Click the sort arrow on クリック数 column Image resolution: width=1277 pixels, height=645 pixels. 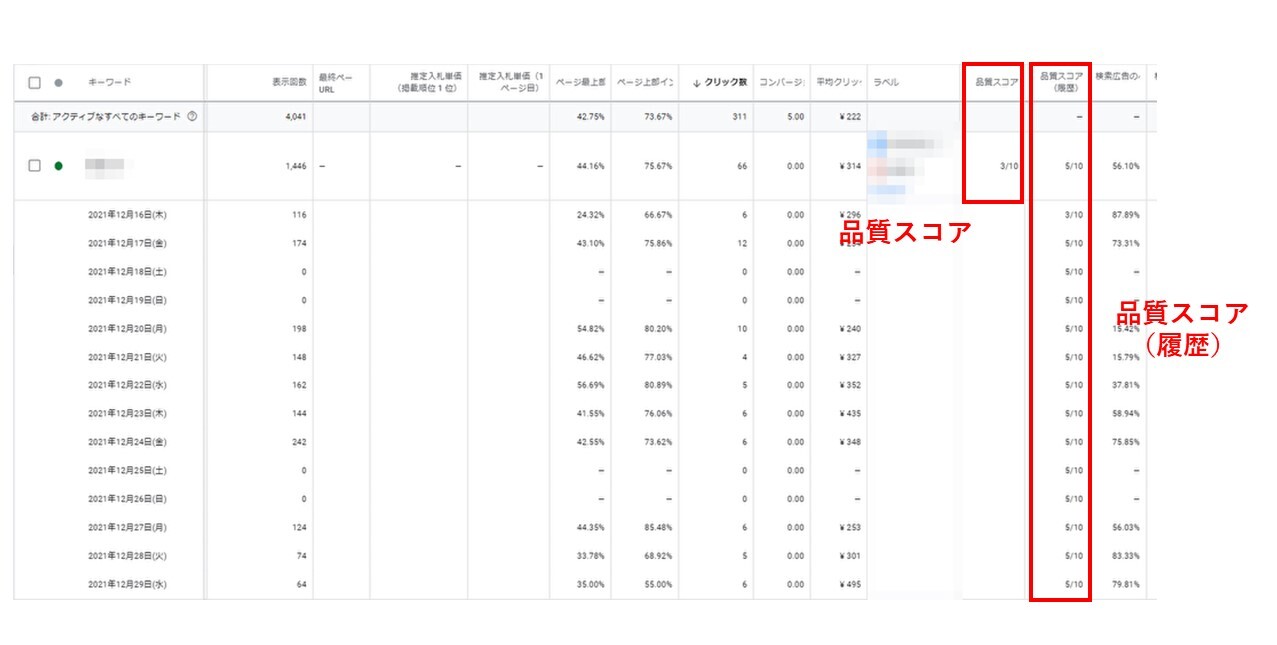pyautogui.click(x=696, y=83)
